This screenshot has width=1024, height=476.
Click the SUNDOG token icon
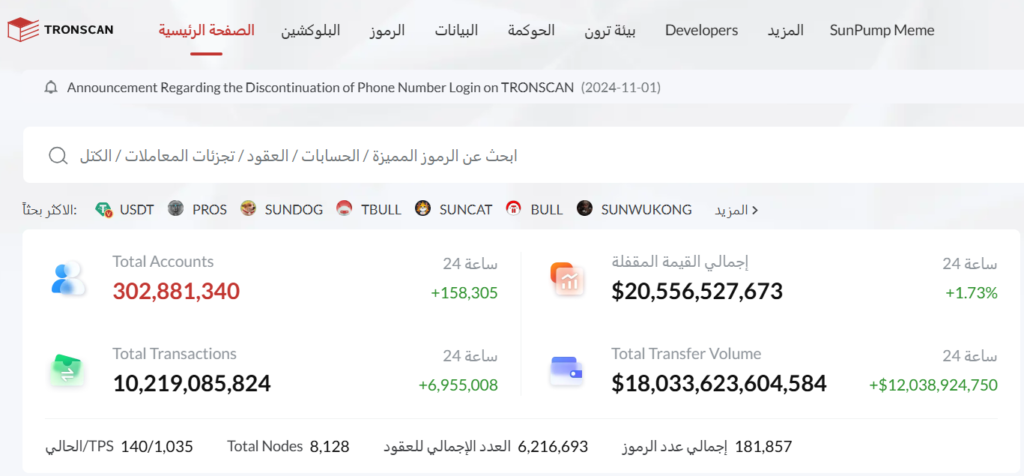click(248, 209)
